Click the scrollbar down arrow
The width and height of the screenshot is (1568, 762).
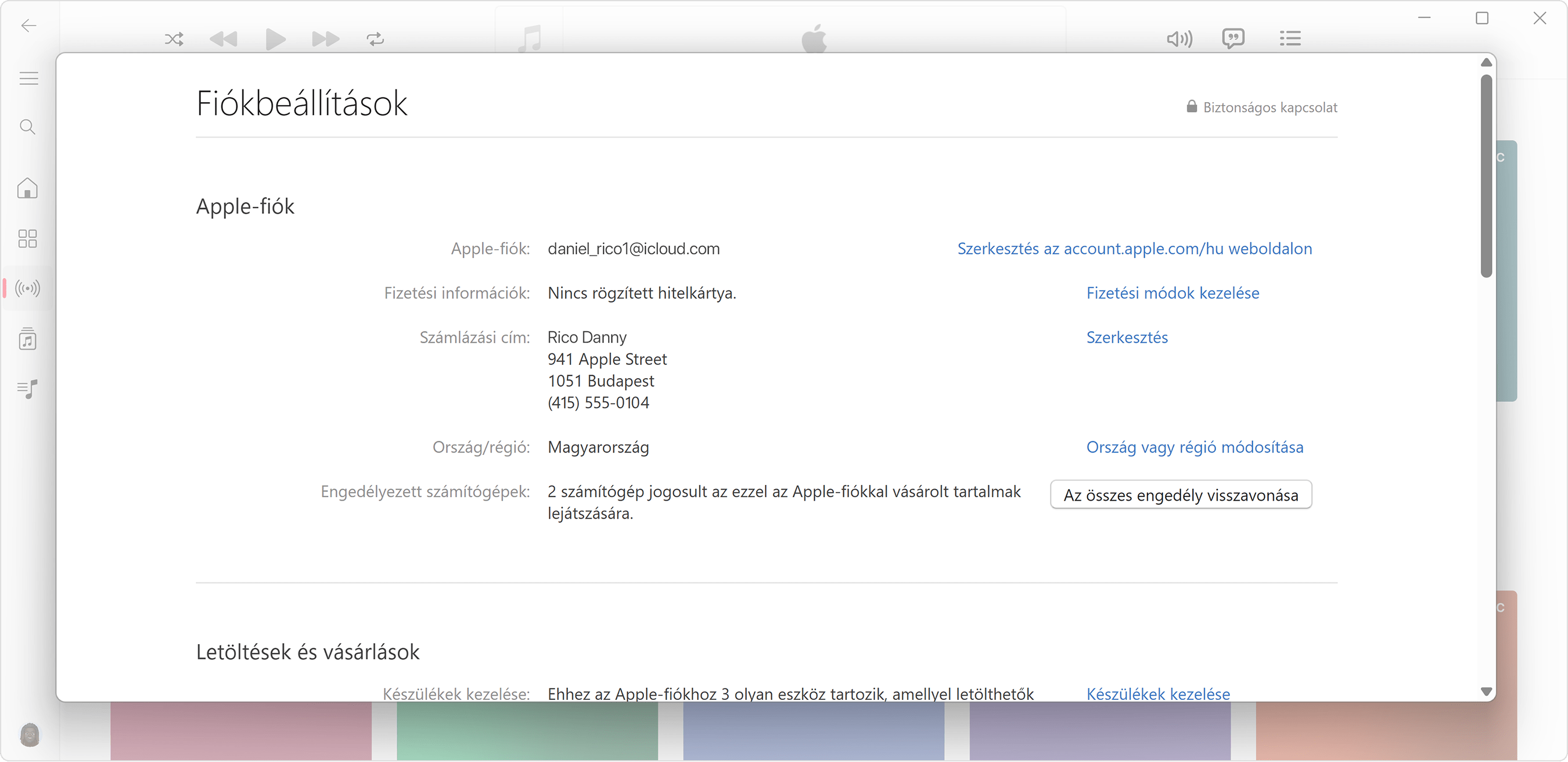[x=1487, y=692]
